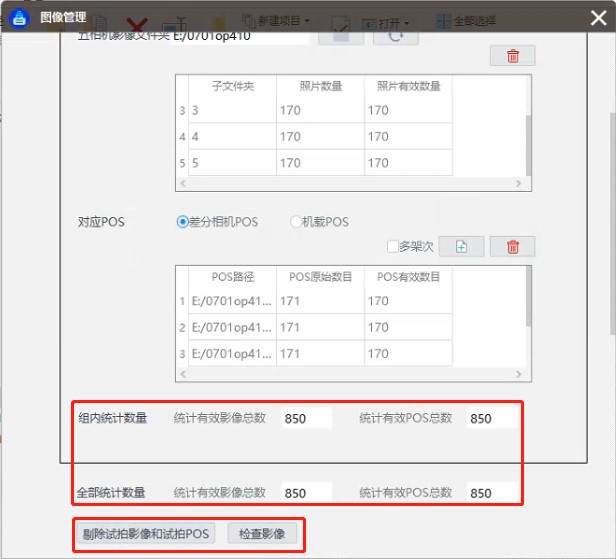This screenshot has height=559, width=616.
Task: Click left arrow of subfolder table scrollbar
Action: pos(183,183)
